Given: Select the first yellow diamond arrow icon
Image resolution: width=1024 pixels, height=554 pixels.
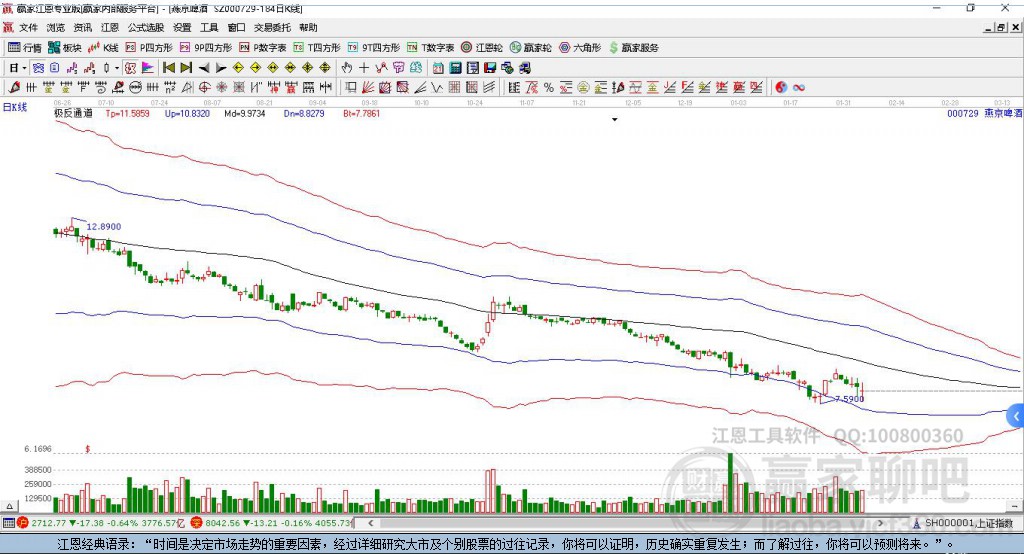Looking at the screenshot, I should (238, 68).
